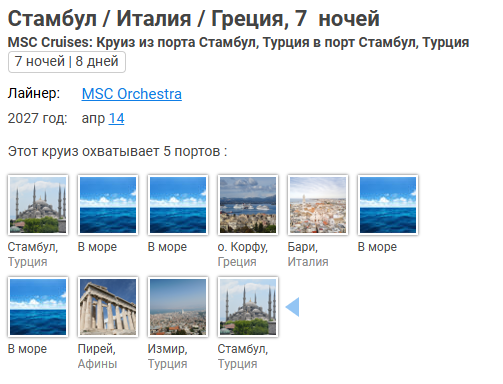Open the MSC Orchestra liner link
This screenshot has width=503, height=384.
(132, 94)
